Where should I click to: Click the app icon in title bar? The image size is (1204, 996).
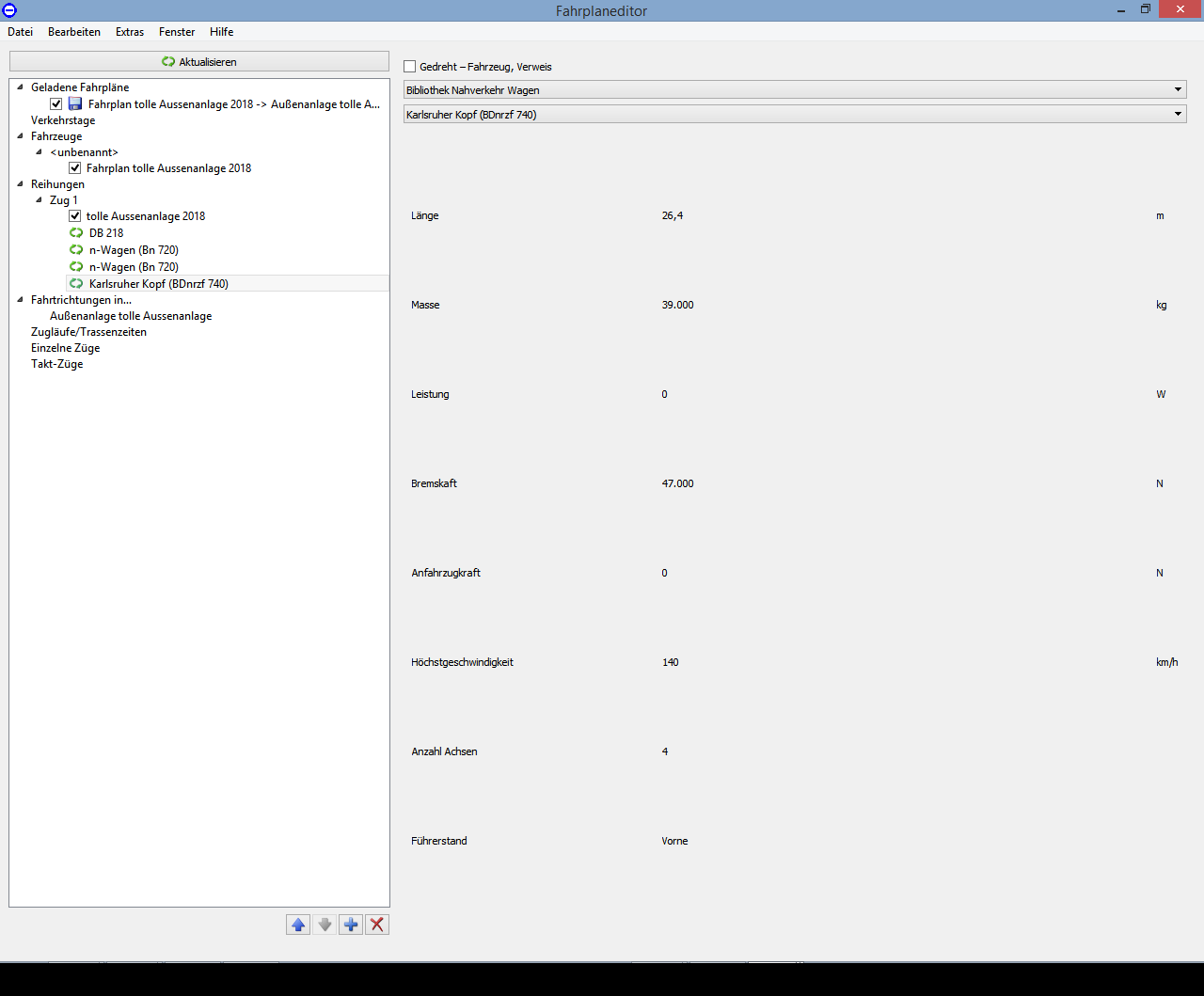click(x=9, y=10)
